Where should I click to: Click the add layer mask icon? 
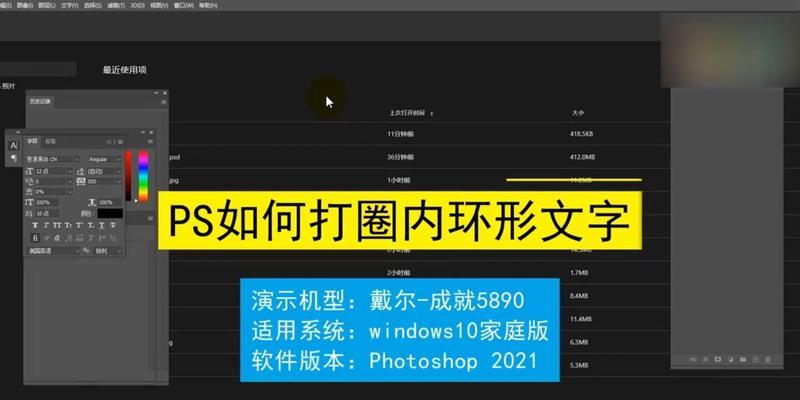pos(718,359)
